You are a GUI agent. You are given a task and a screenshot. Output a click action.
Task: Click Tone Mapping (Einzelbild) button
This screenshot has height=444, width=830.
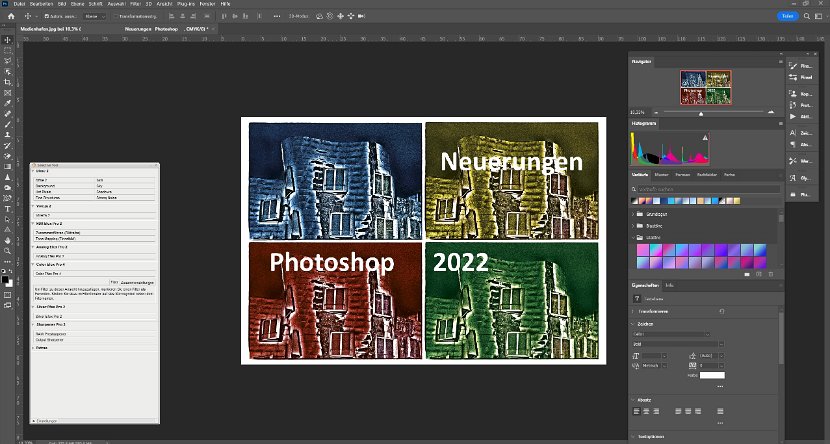click(x=95, y=238)
